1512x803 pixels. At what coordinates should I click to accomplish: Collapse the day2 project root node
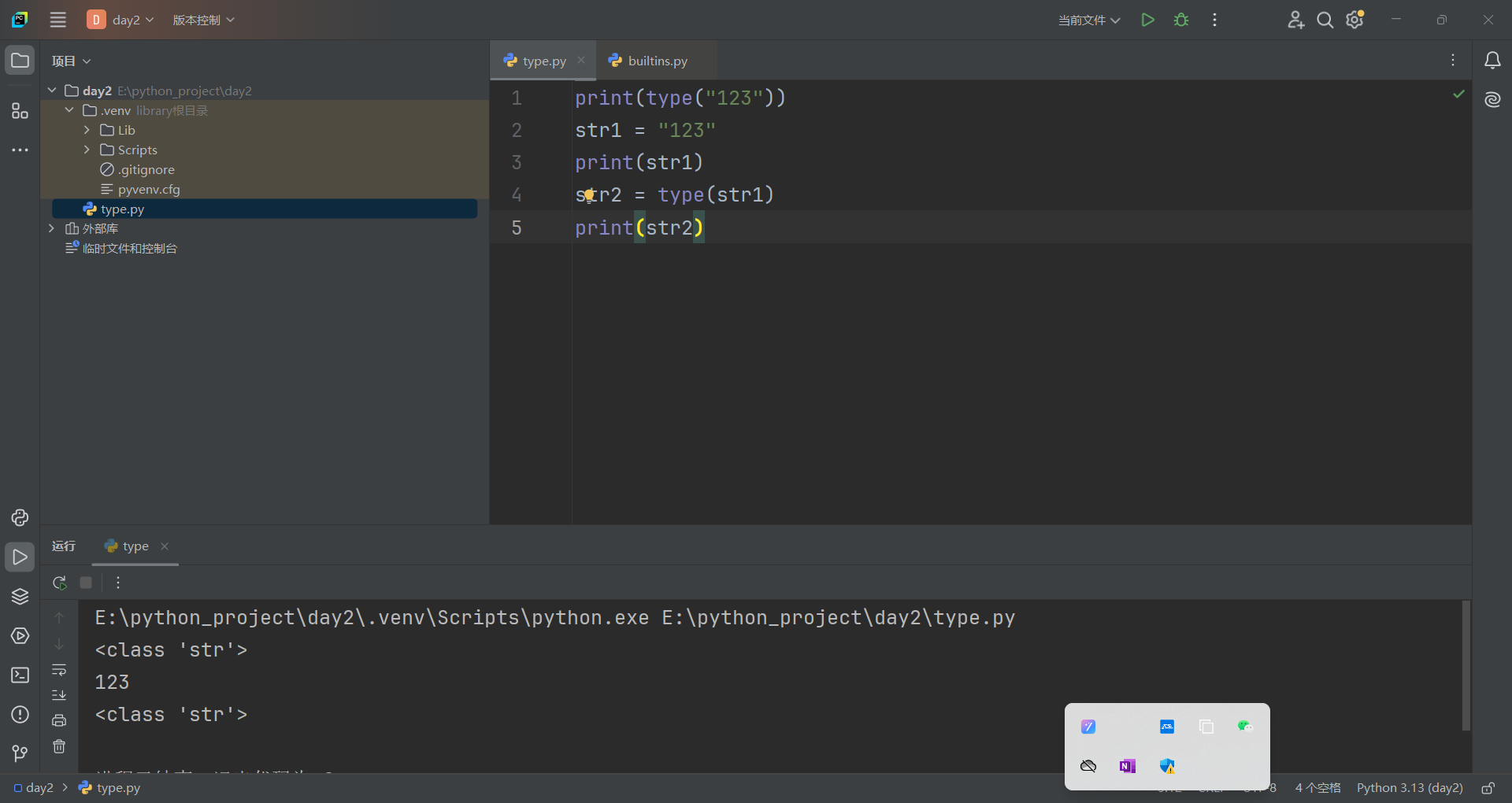coord(51,90)
